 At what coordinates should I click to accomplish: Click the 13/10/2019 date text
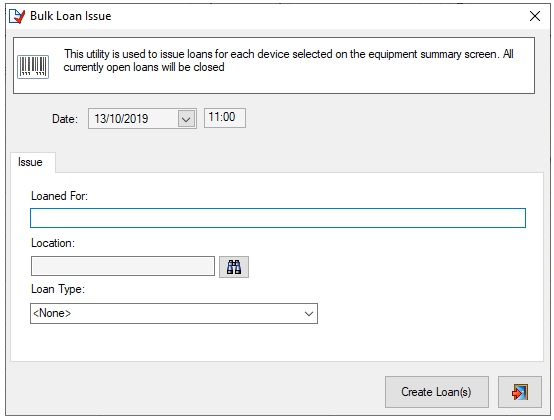121,119
